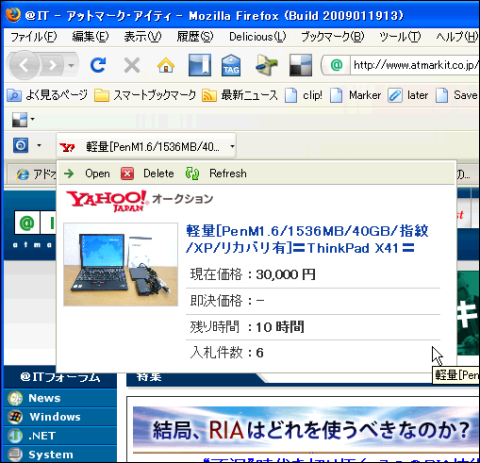Click the small checkered toolbar icon

click(19, 119)
